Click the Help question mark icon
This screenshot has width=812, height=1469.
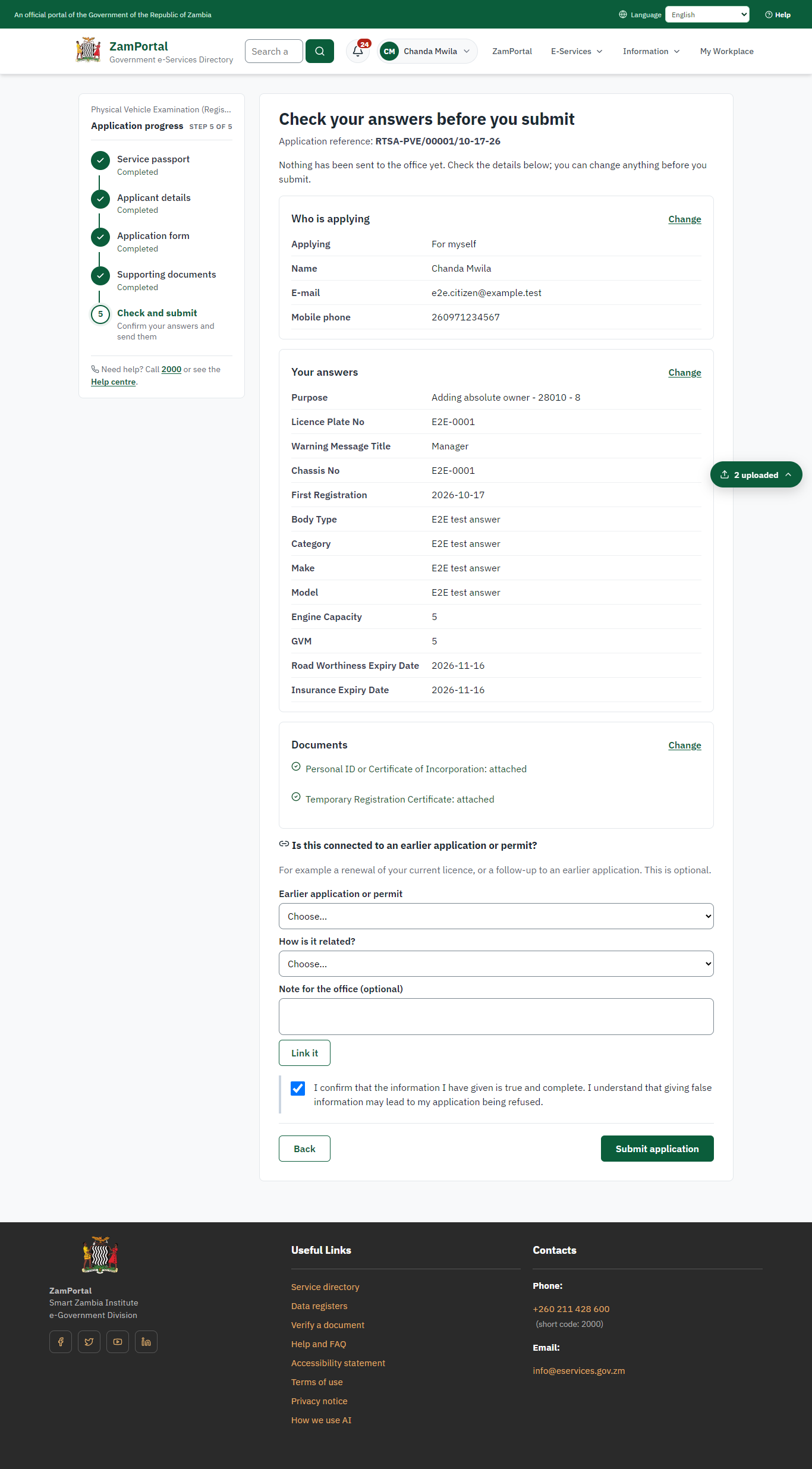[x=769, y=15]
